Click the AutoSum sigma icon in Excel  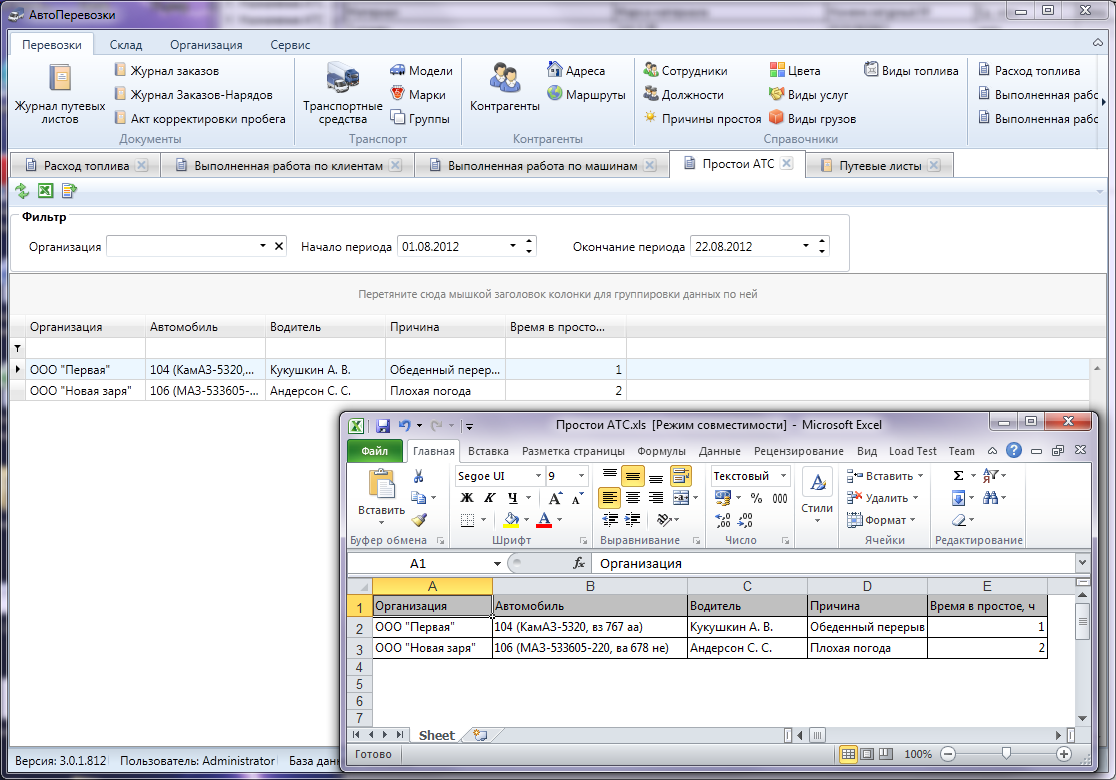click(x=958, y=476)
